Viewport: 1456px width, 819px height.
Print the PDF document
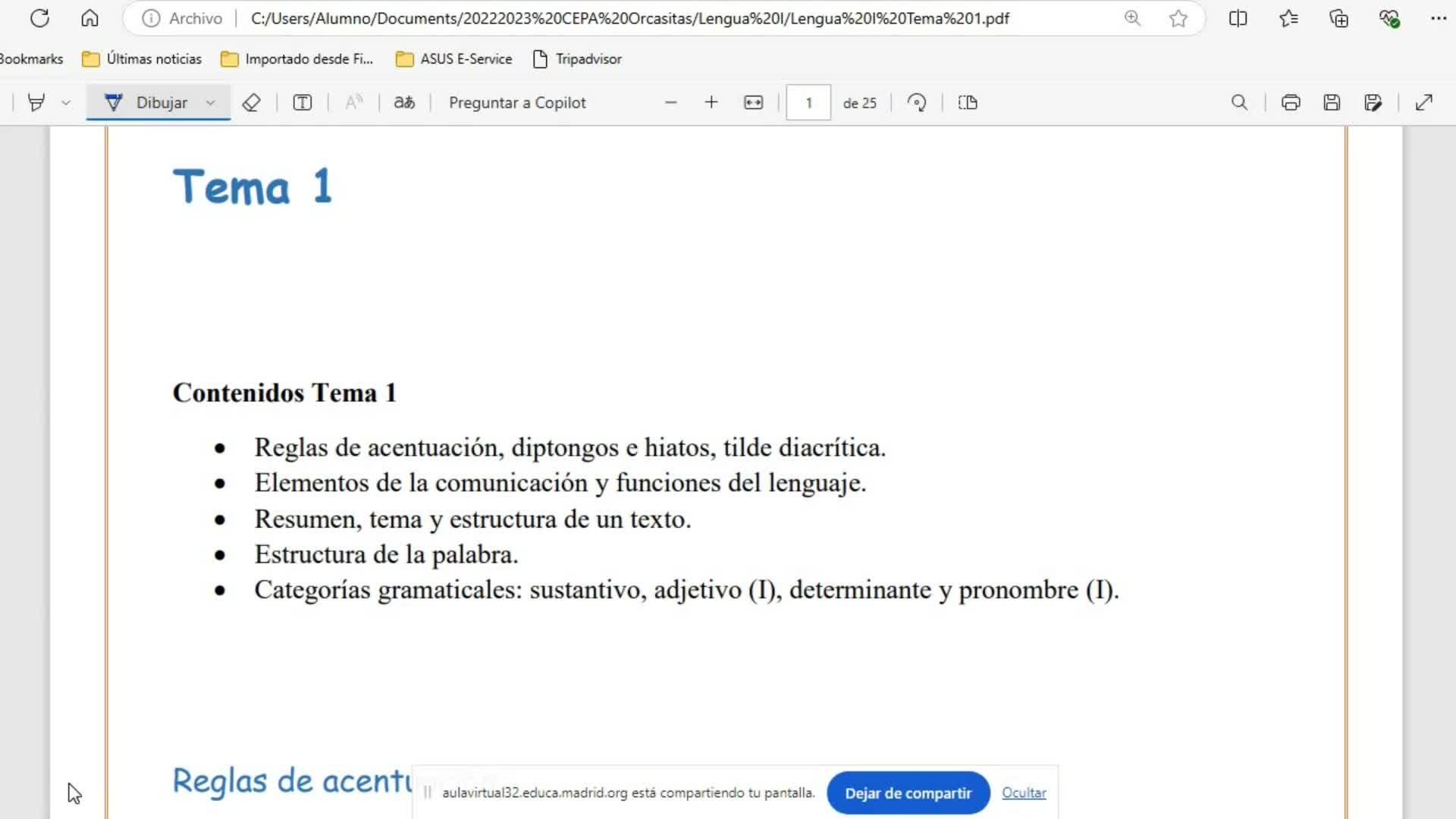pos(1291,102)
